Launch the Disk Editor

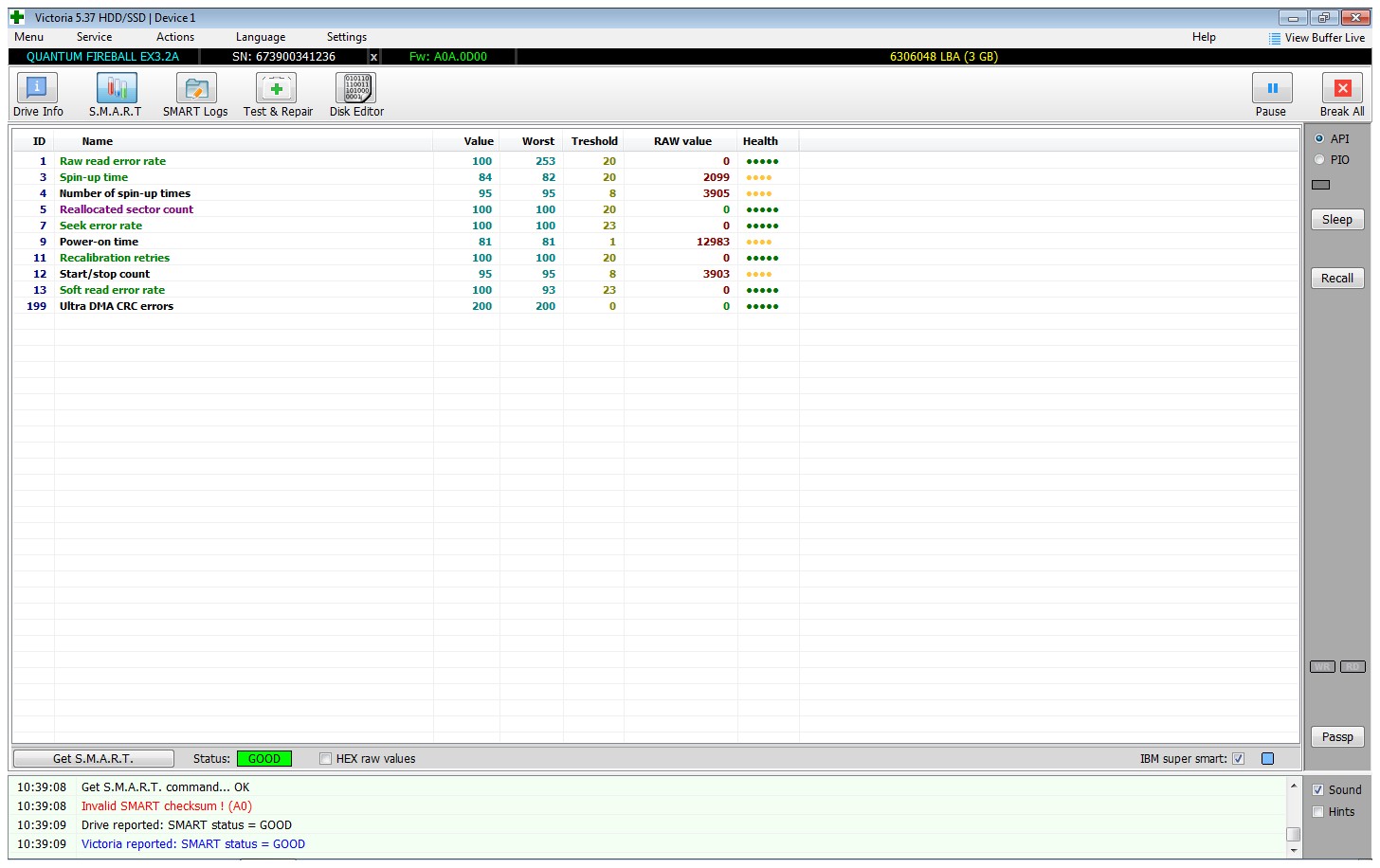(x=355, y=88)
